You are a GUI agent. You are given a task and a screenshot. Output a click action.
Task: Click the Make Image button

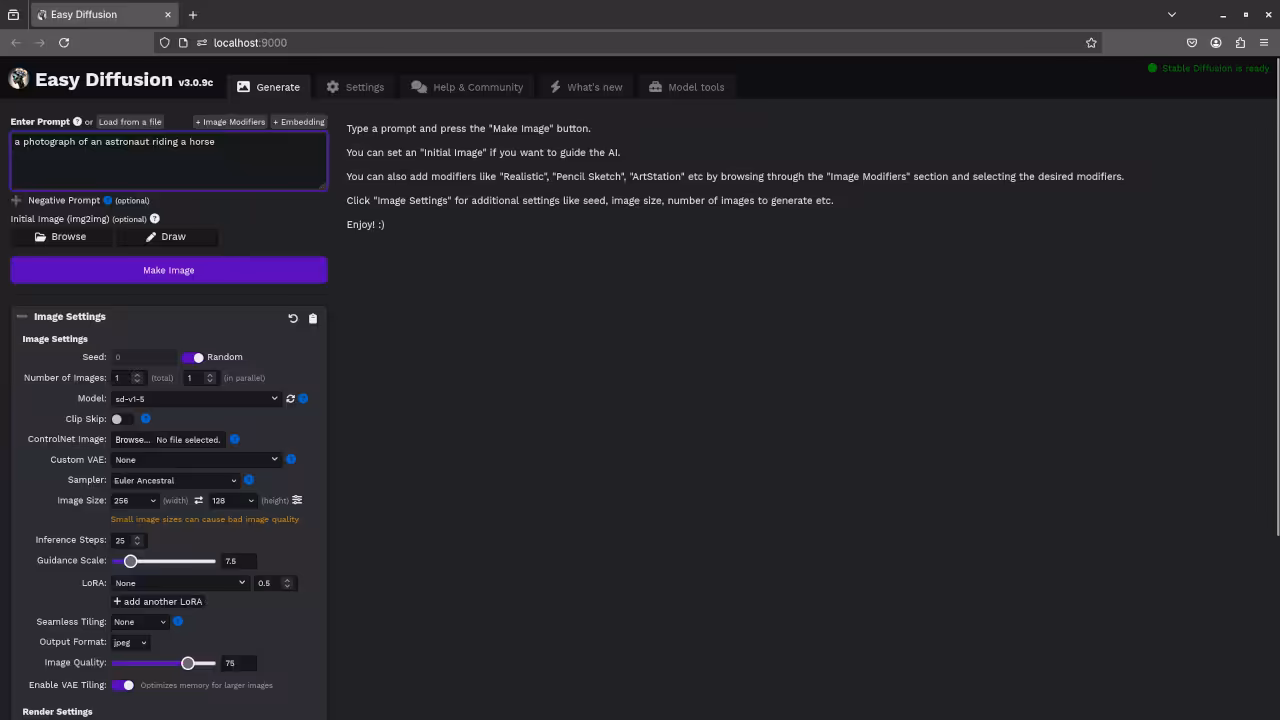coord(169,270)
